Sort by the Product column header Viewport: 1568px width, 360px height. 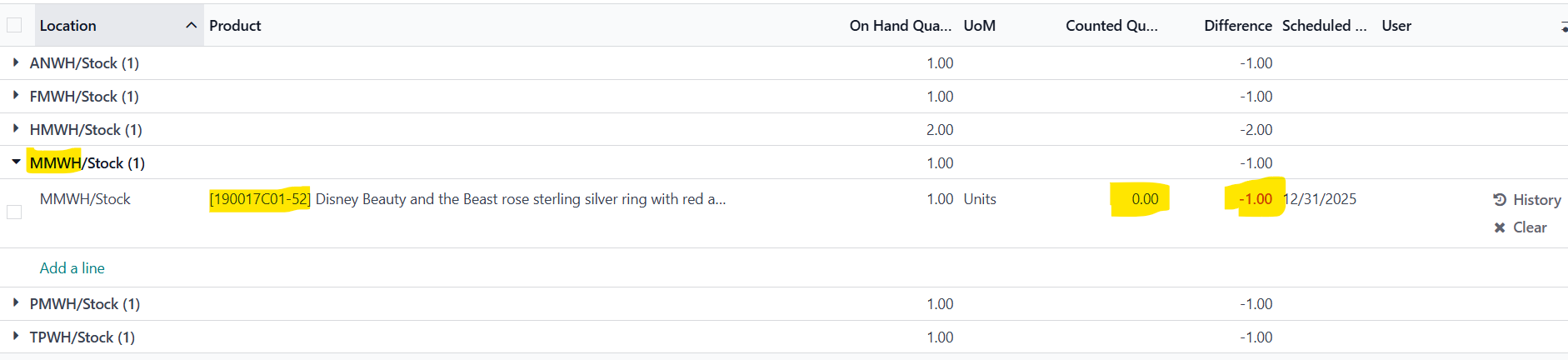235,26
